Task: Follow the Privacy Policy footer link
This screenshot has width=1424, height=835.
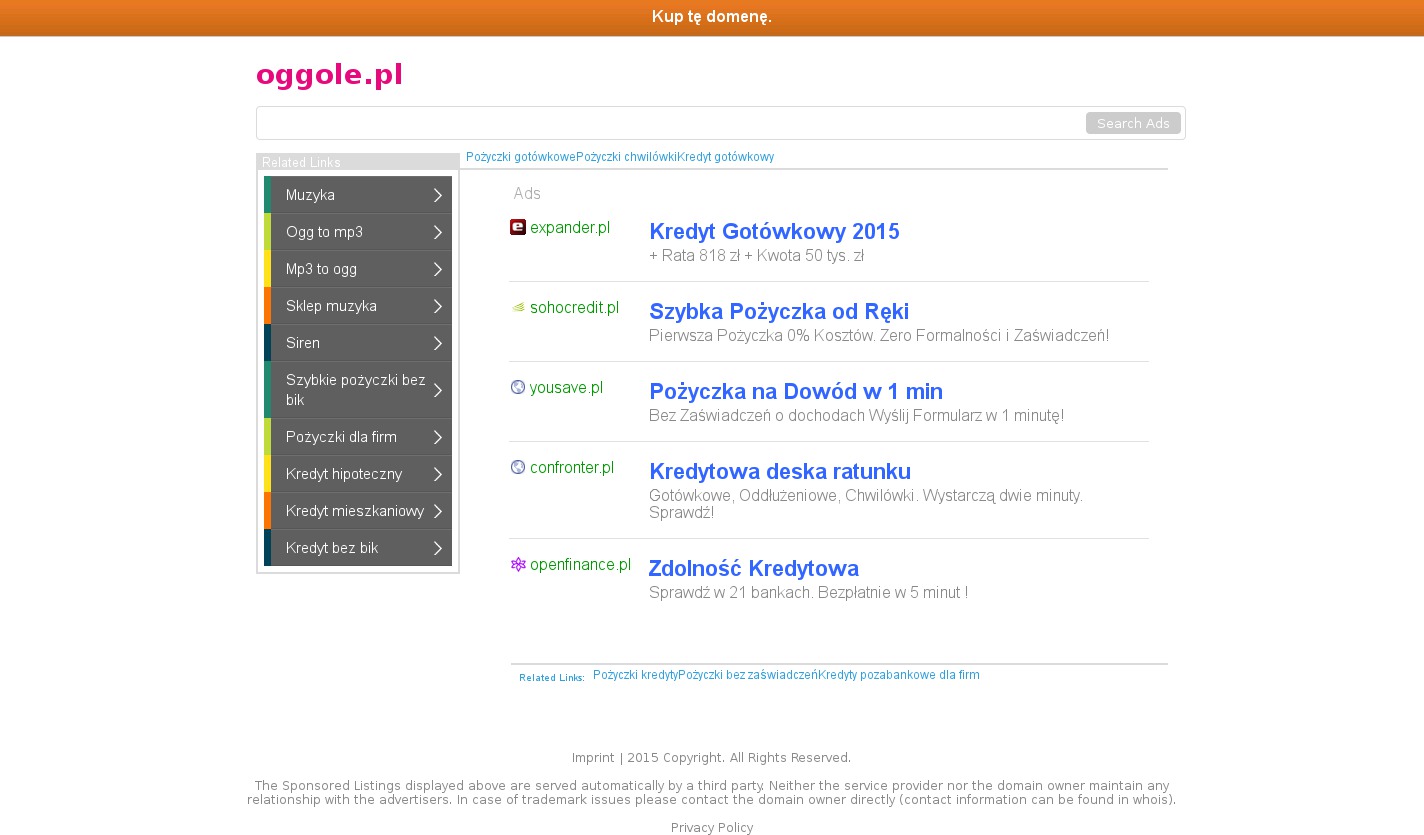Action: click(x=711, y=827)
